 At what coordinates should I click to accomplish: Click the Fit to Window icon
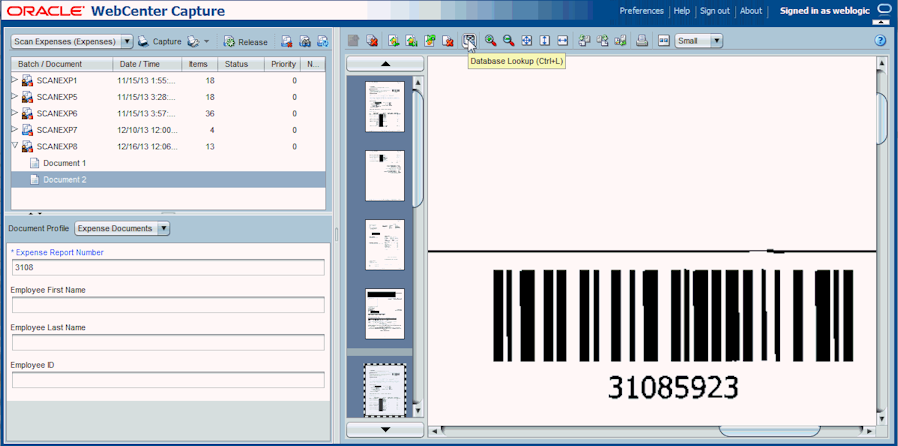(x=527, y=41)
